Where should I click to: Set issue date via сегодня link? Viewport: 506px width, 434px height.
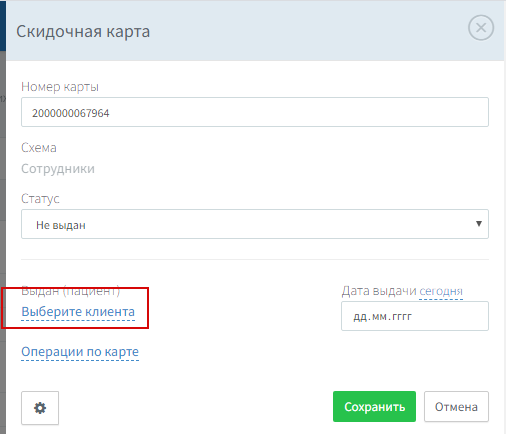pyautogui.click(x=441, y=291)
